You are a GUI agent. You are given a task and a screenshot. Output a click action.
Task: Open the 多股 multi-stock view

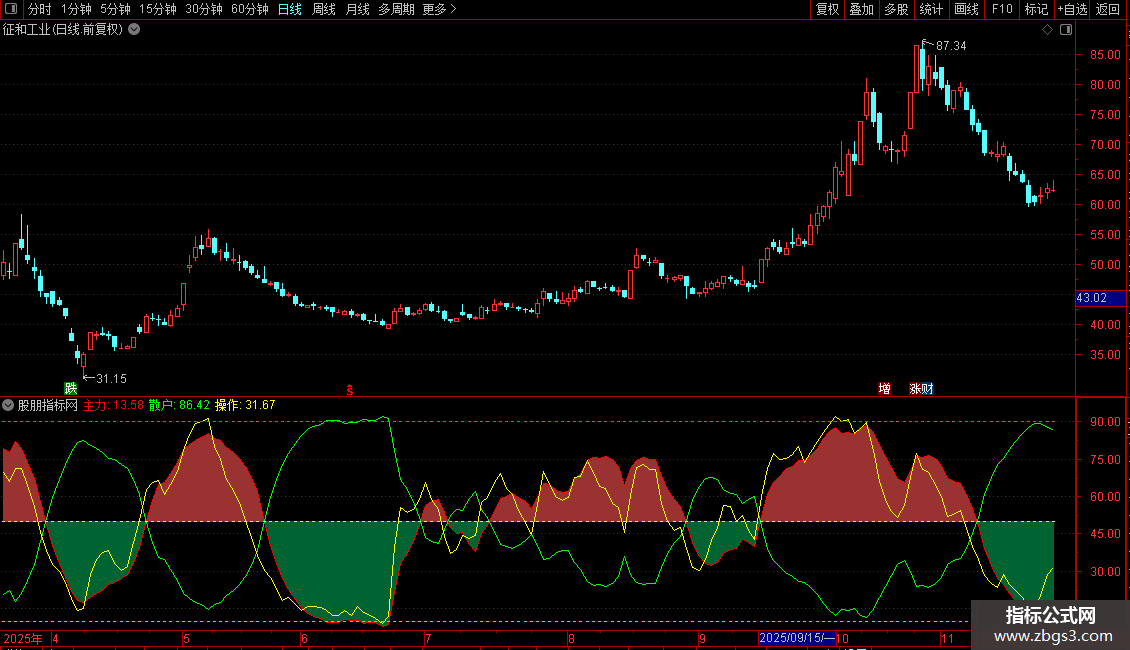coord(896,9)
